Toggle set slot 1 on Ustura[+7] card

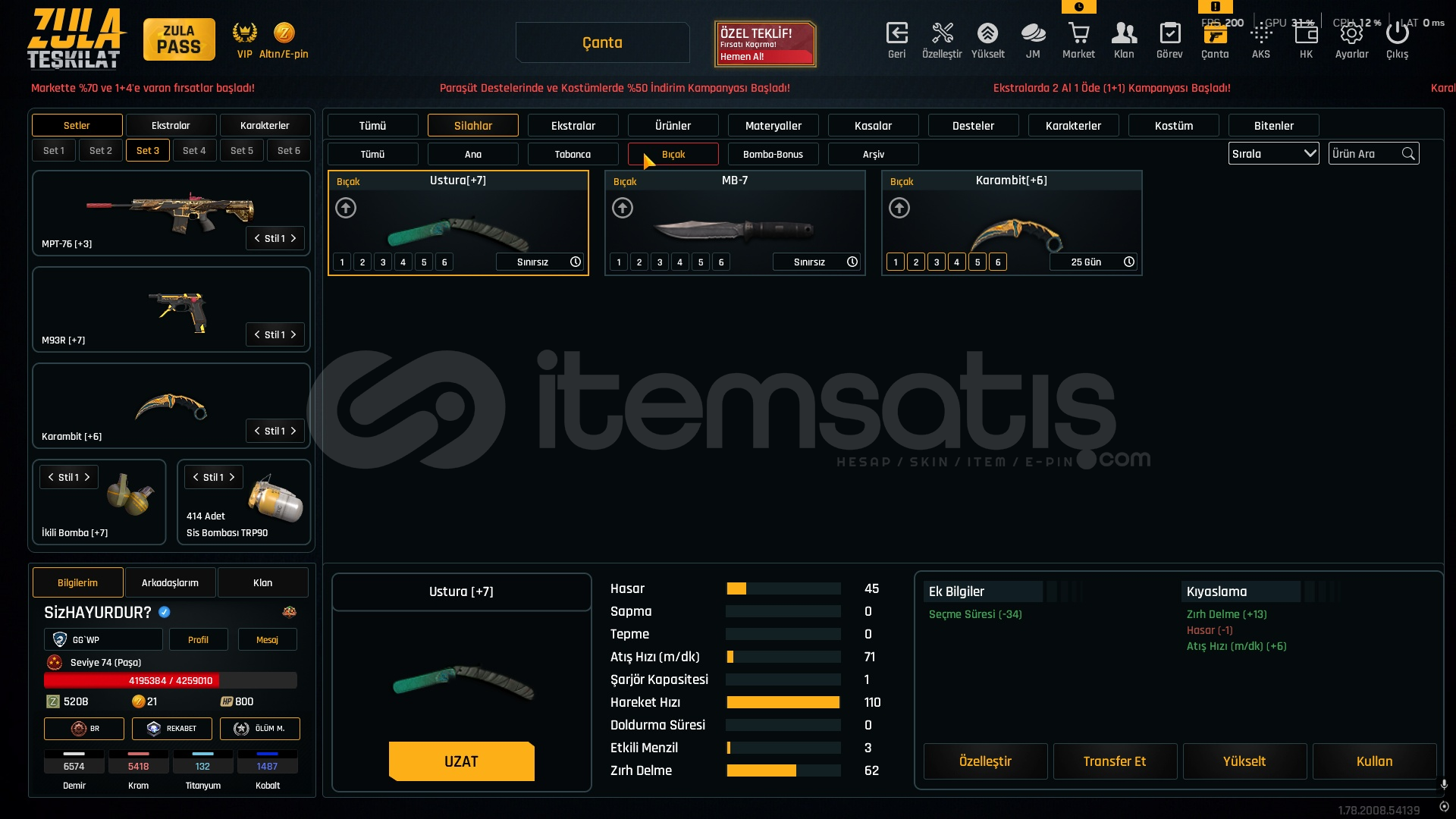pyautogui.click(x=342, y=262)
